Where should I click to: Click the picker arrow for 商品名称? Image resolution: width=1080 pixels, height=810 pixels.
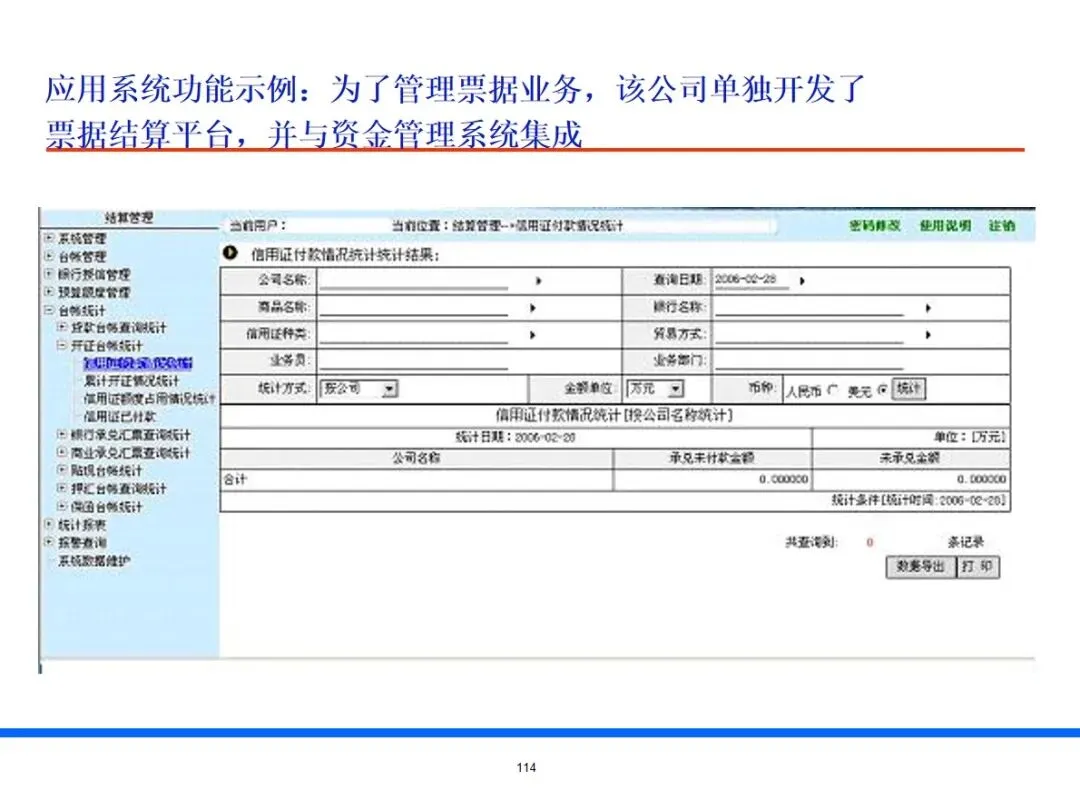(532, 308)
